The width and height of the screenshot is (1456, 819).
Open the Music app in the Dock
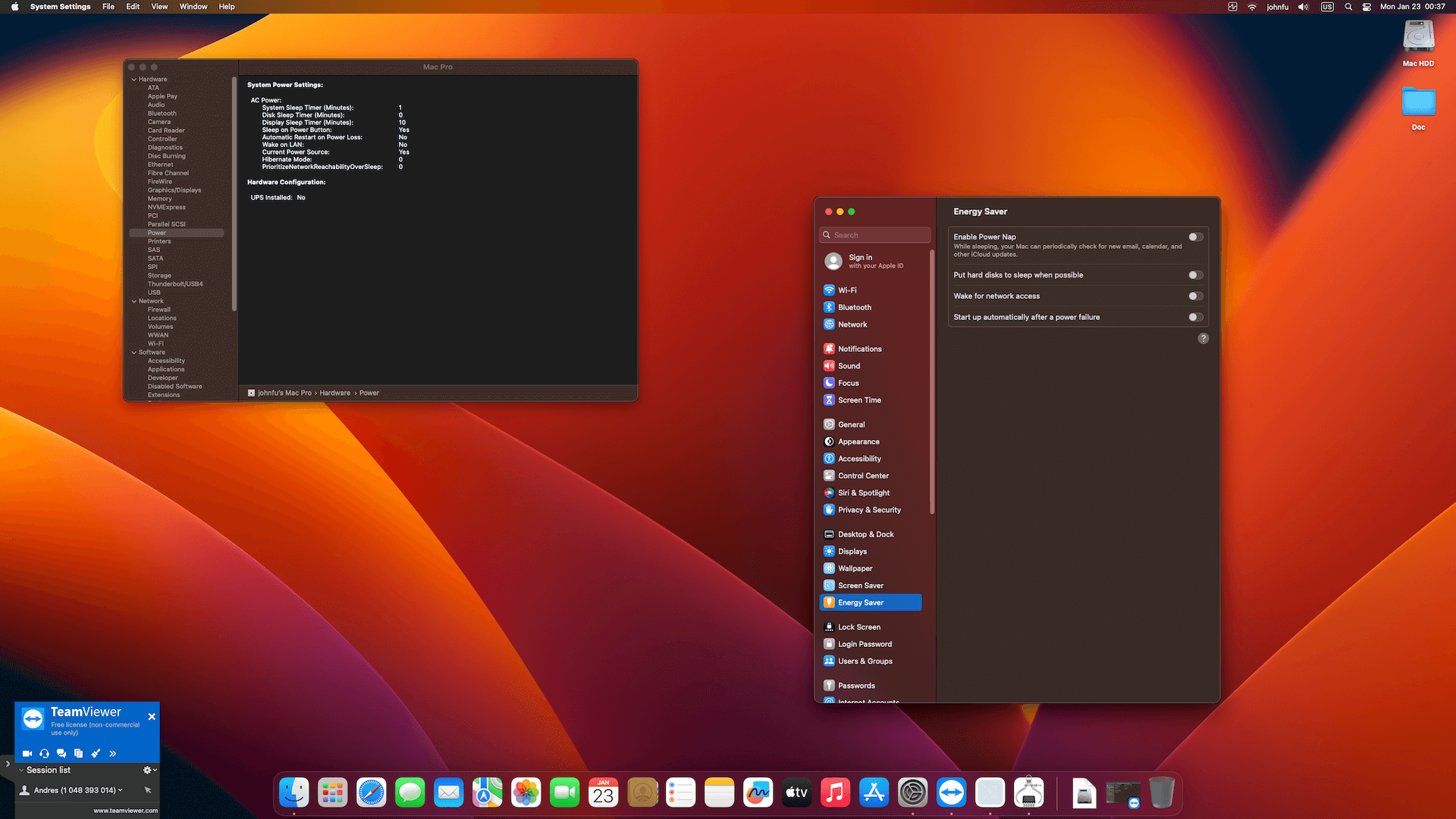pos(836,793)
